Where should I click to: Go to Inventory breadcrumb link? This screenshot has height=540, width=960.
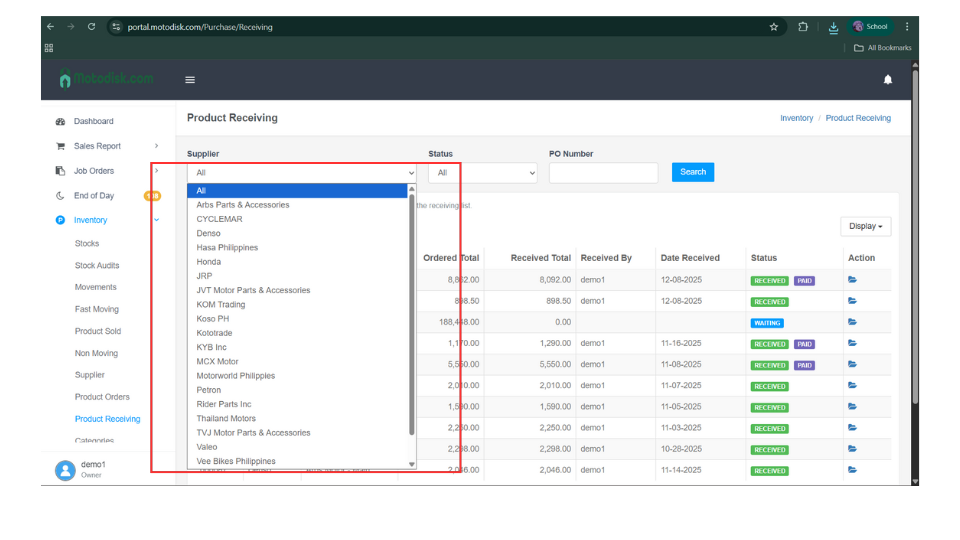click(x=796, y=118)
